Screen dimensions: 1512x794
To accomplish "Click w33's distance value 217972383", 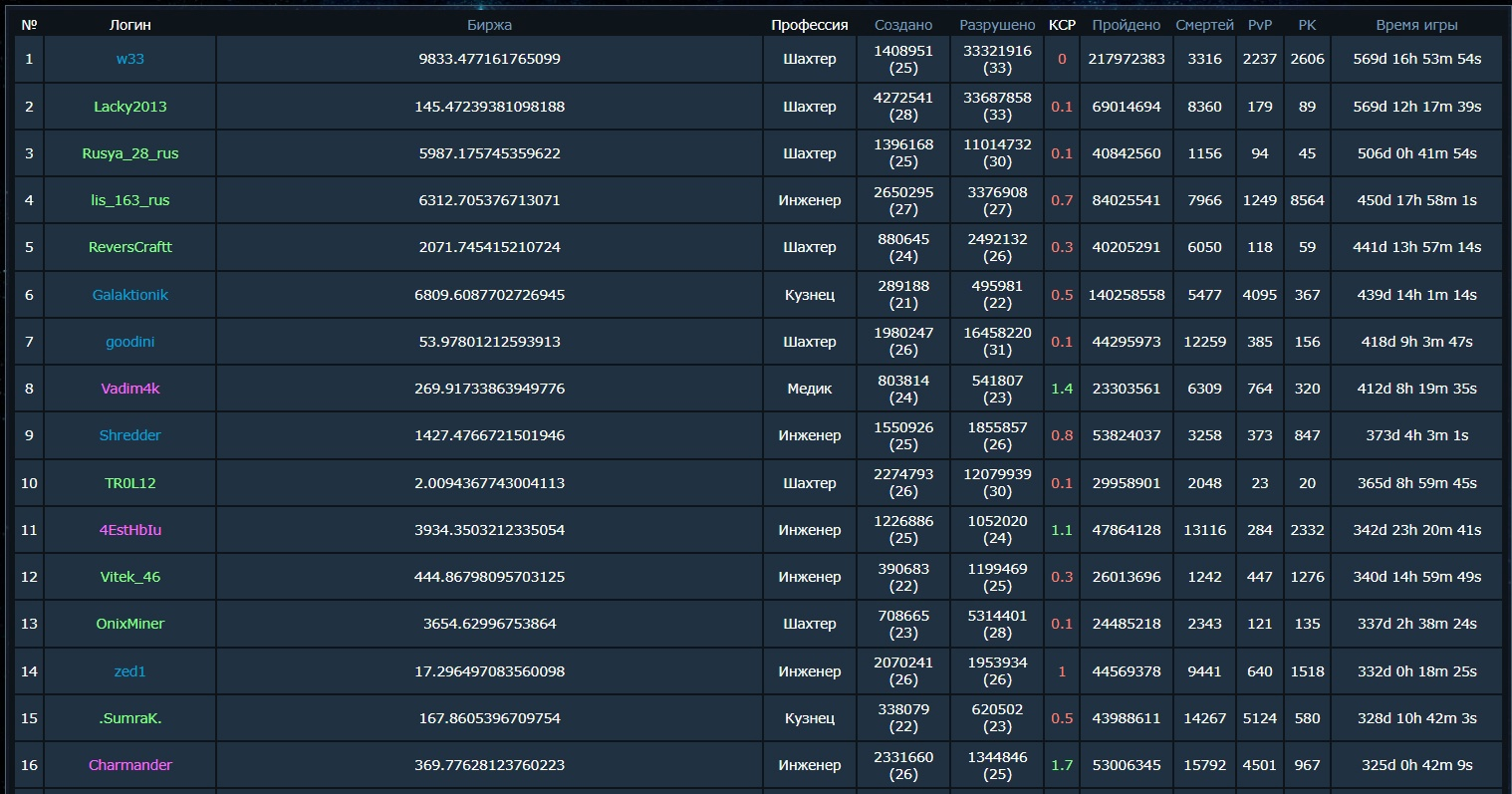I will 1127,59.
